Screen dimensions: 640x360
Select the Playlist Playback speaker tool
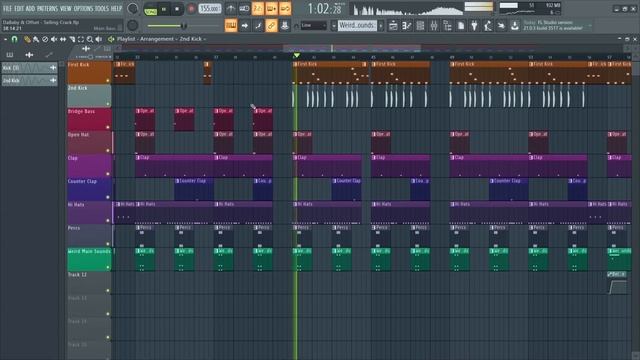98,39
